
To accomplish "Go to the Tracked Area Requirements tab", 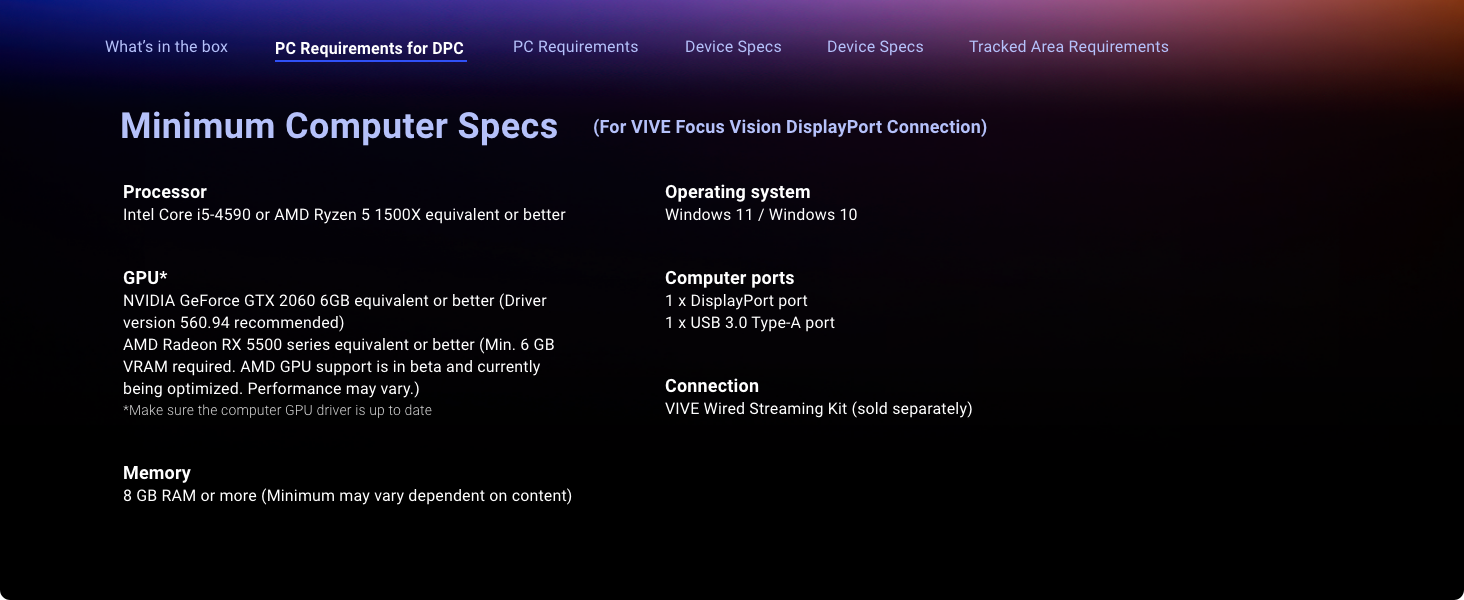I will coord(1068,47).
